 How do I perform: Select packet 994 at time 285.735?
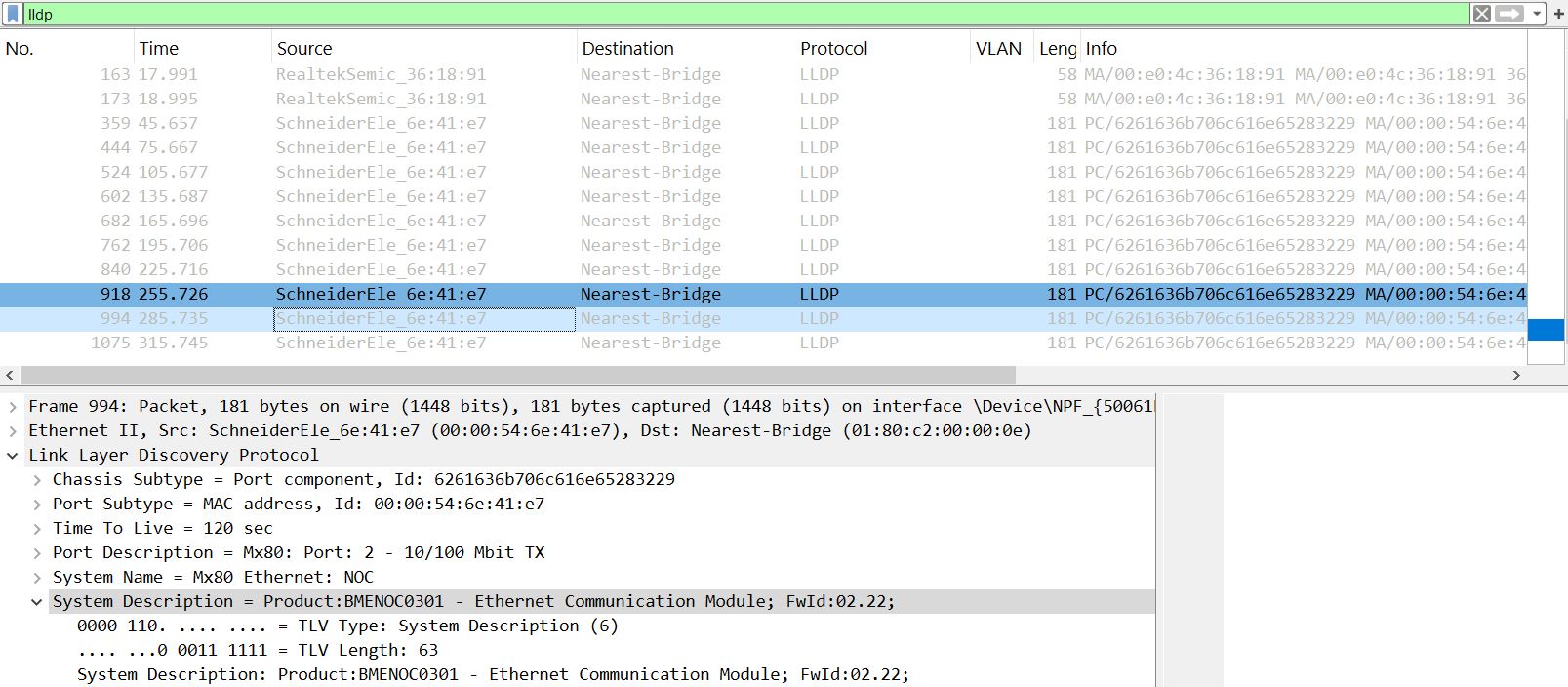point(763,318)
